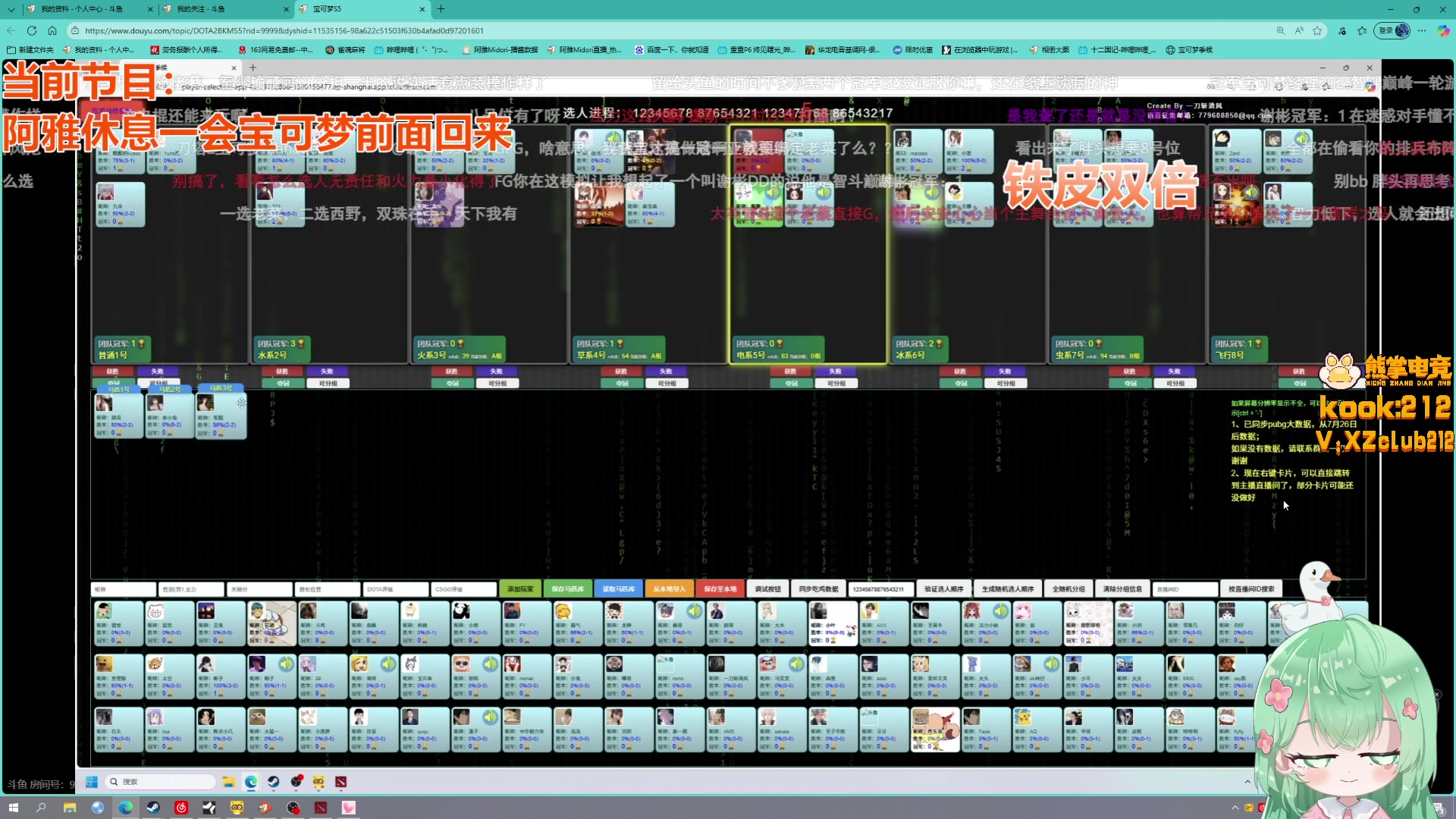1456x819 pixels.
Task: Click 获胜 under 水系2号 team
Action: pos(282,372)
